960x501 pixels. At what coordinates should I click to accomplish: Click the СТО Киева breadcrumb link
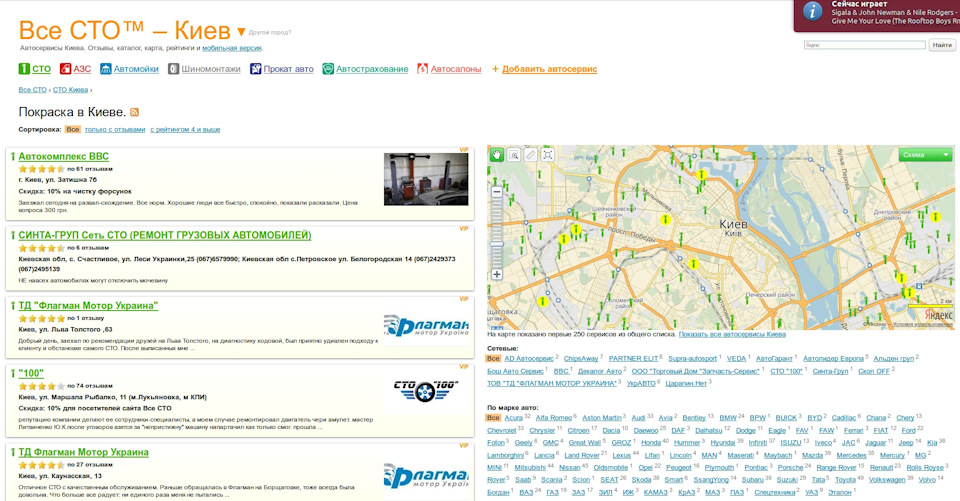70,89
